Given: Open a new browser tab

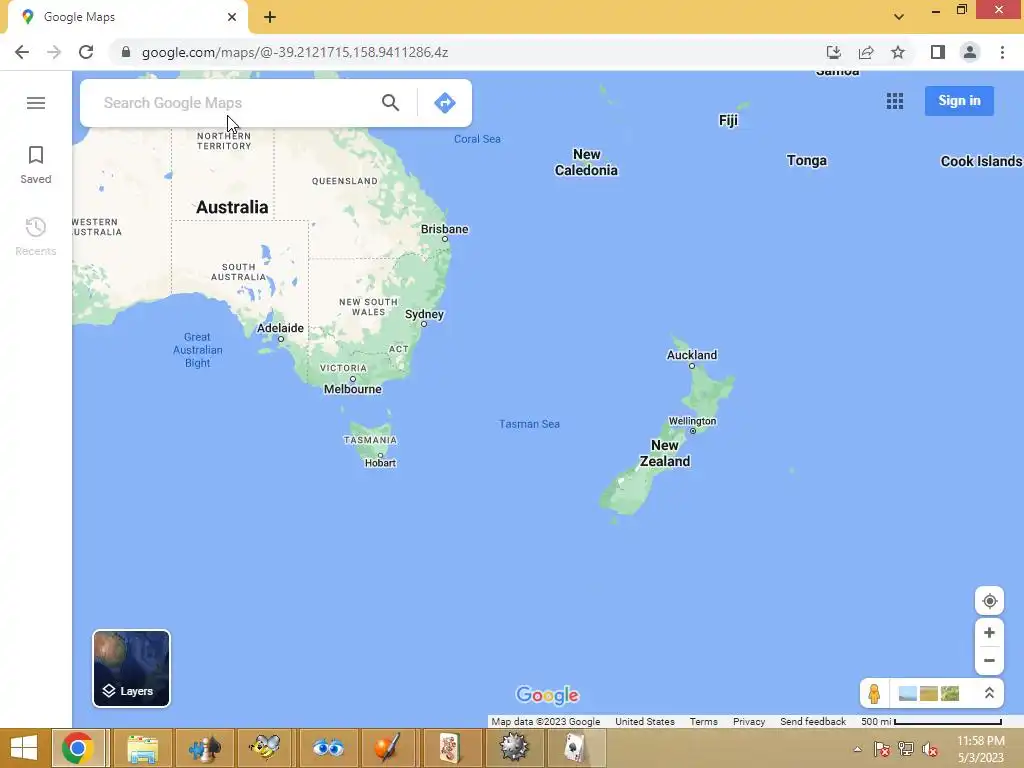Looking at the screenshot, I should tap(270, 17).
